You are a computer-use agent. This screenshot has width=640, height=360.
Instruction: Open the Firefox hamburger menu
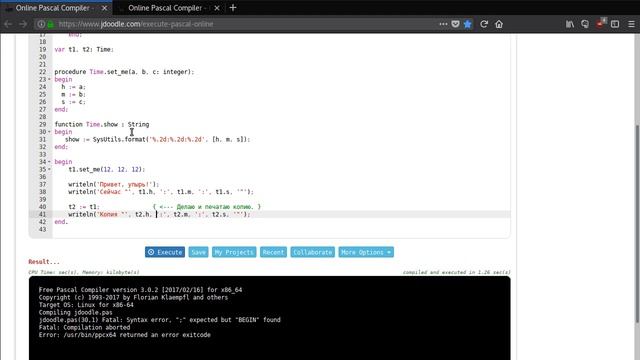(x=631, y=24)
